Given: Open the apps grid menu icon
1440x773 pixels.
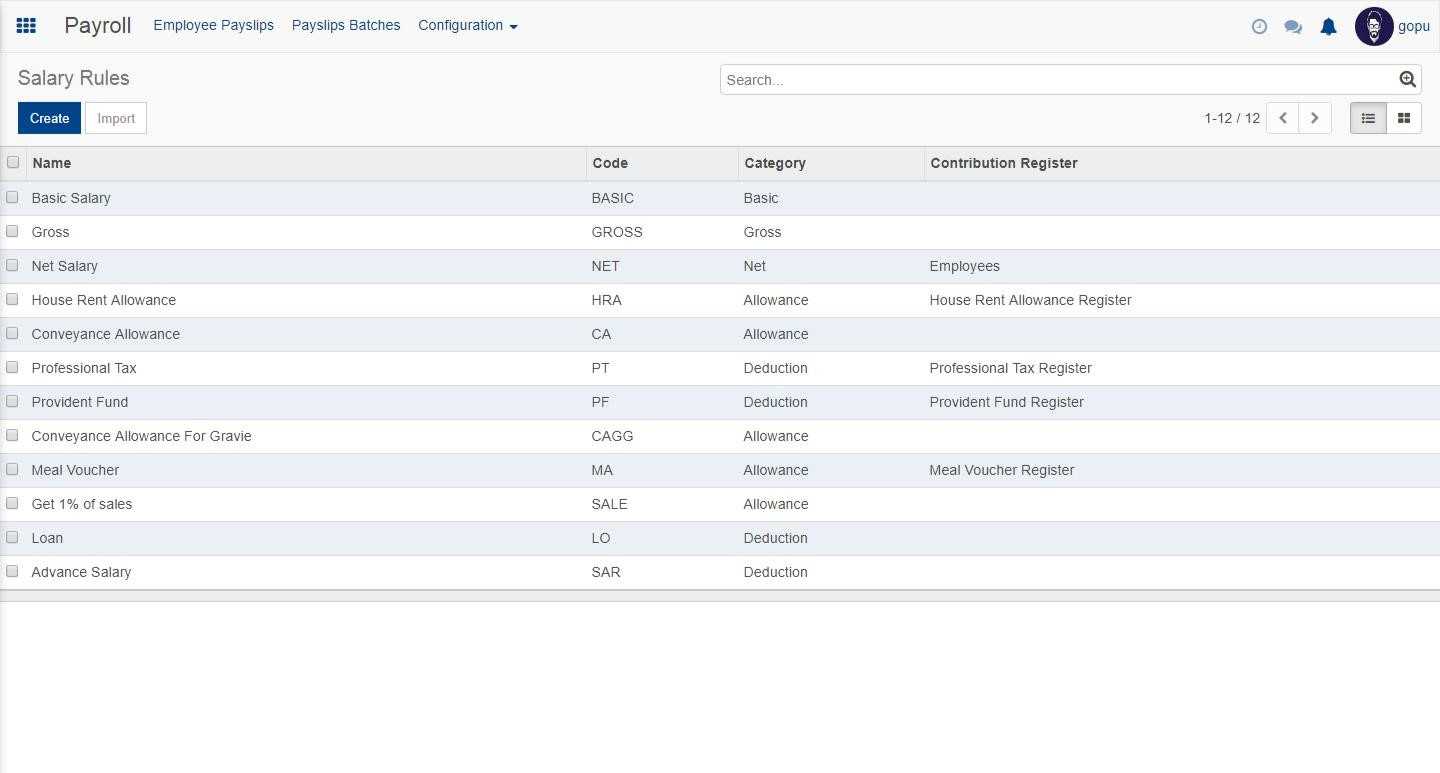Looking at the screenshot, I should (x=27, y=26).
